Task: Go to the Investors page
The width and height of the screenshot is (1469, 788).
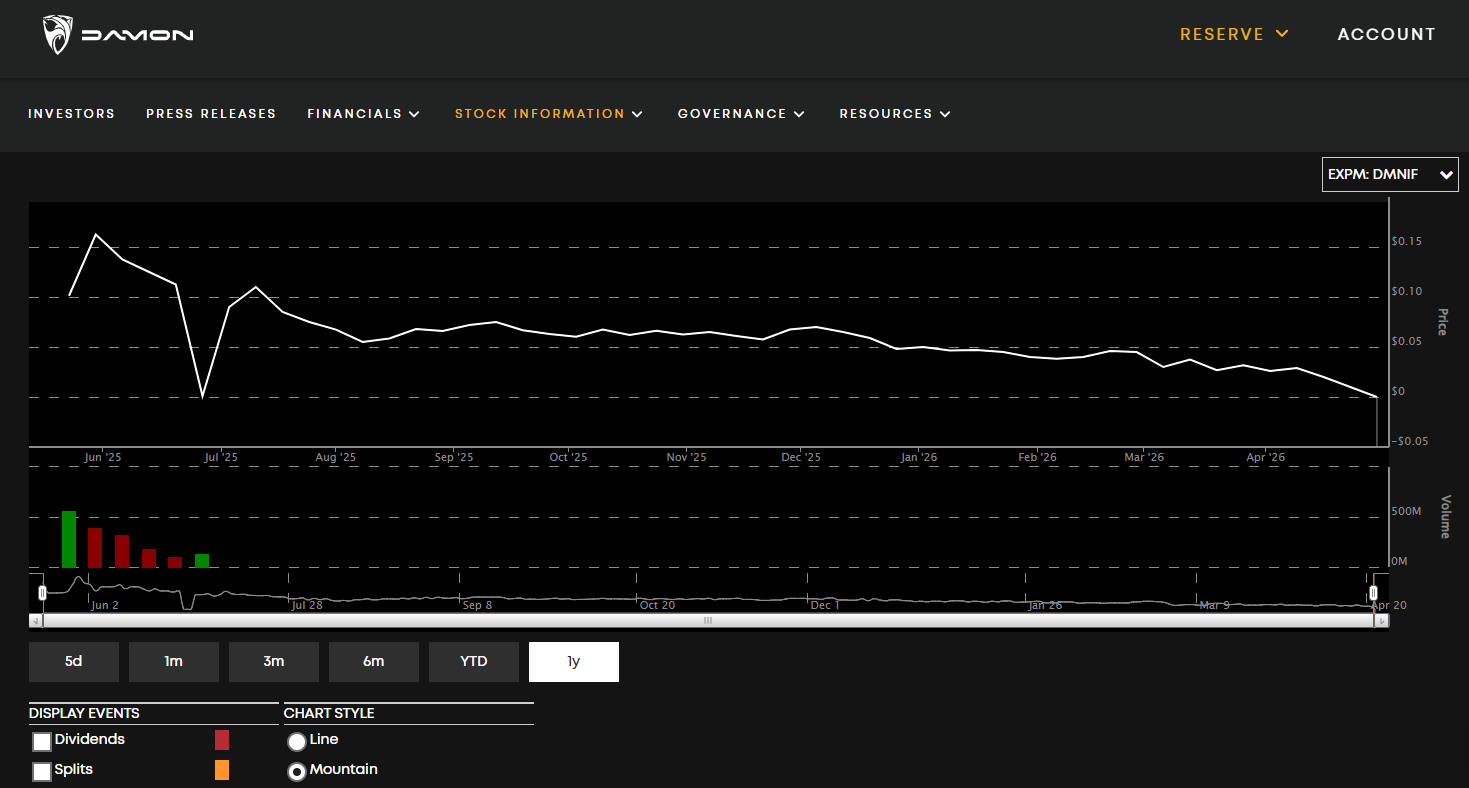Action: tap(71, 114)
